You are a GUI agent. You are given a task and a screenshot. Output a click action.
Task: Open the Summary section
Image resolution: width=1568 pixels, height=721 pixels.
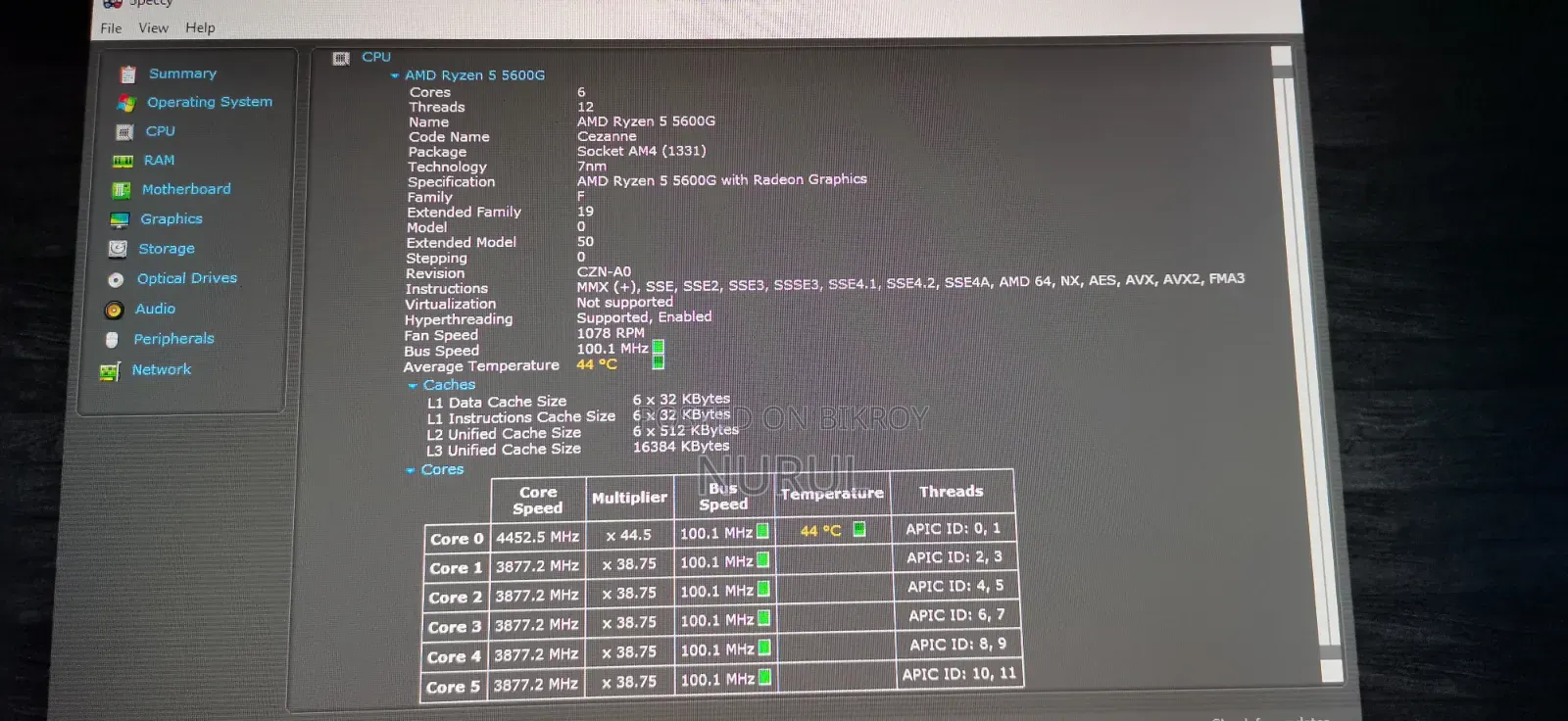point(183,73)
